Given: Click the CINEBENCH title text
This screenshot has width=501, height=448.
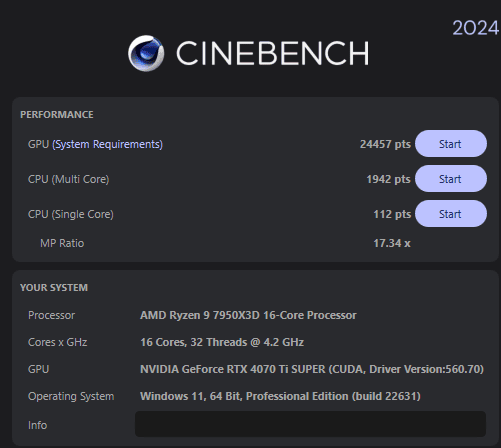Looking at the screenshot, I should 273,53.
